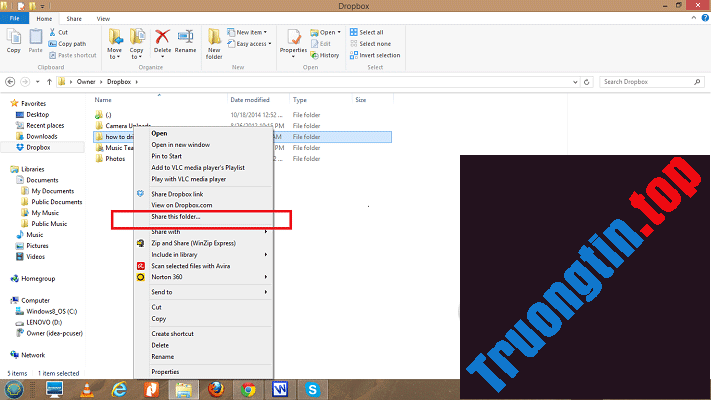711x400 pixels.
Task: Select the Home ribbon tab
Action: (x=44, y=19)
